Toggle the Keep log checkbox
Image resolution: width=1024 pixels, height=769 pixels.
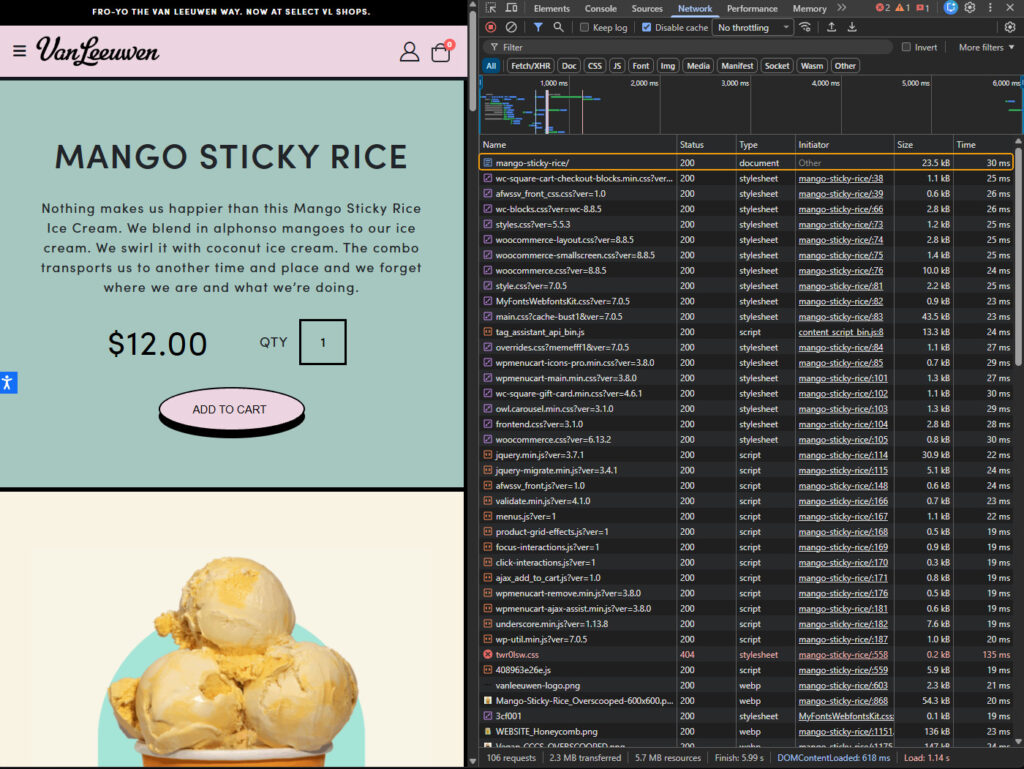click(584, 27)
